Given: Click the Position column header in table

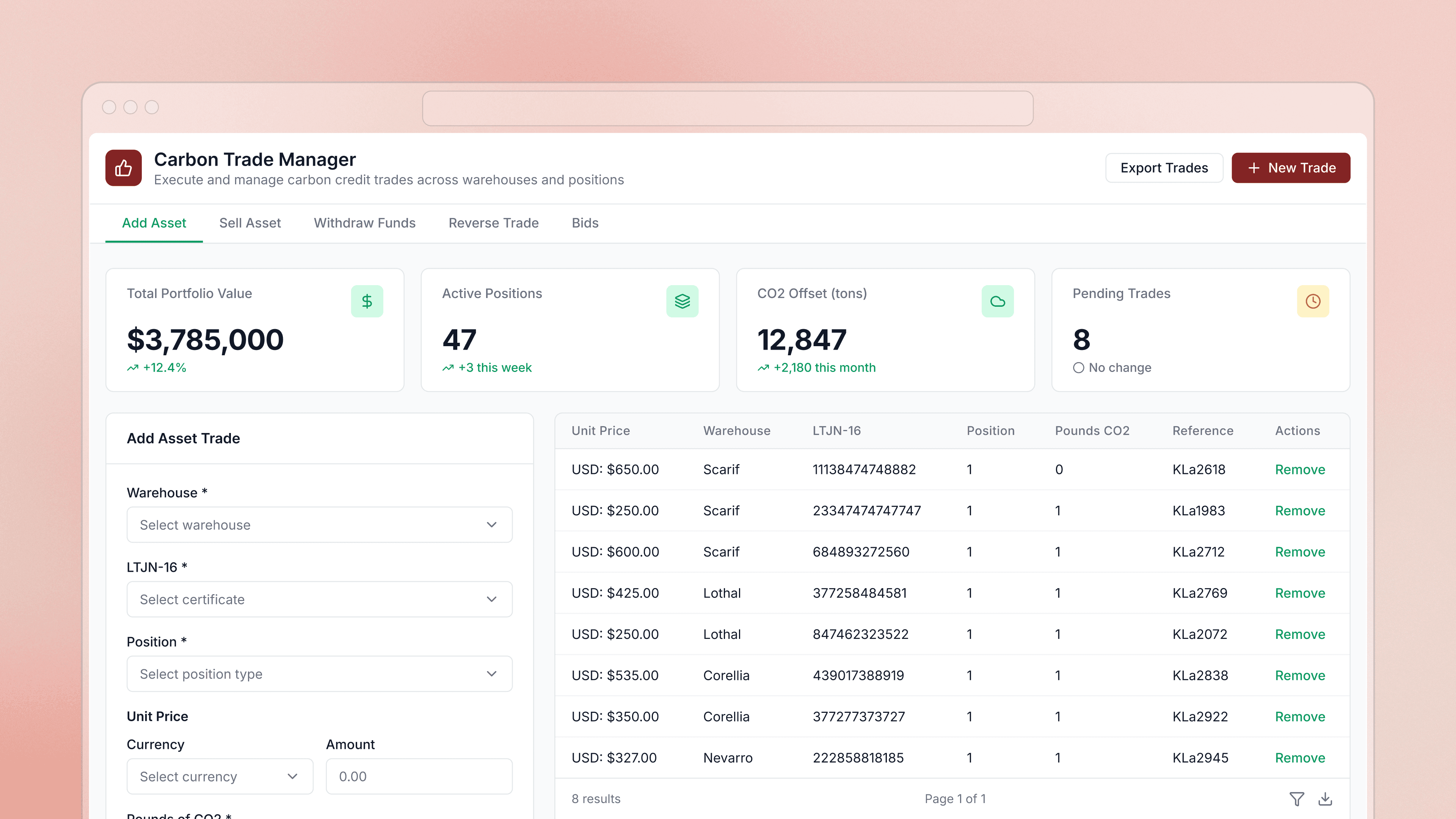Looking at the screenshot, I should coord(990,431).
